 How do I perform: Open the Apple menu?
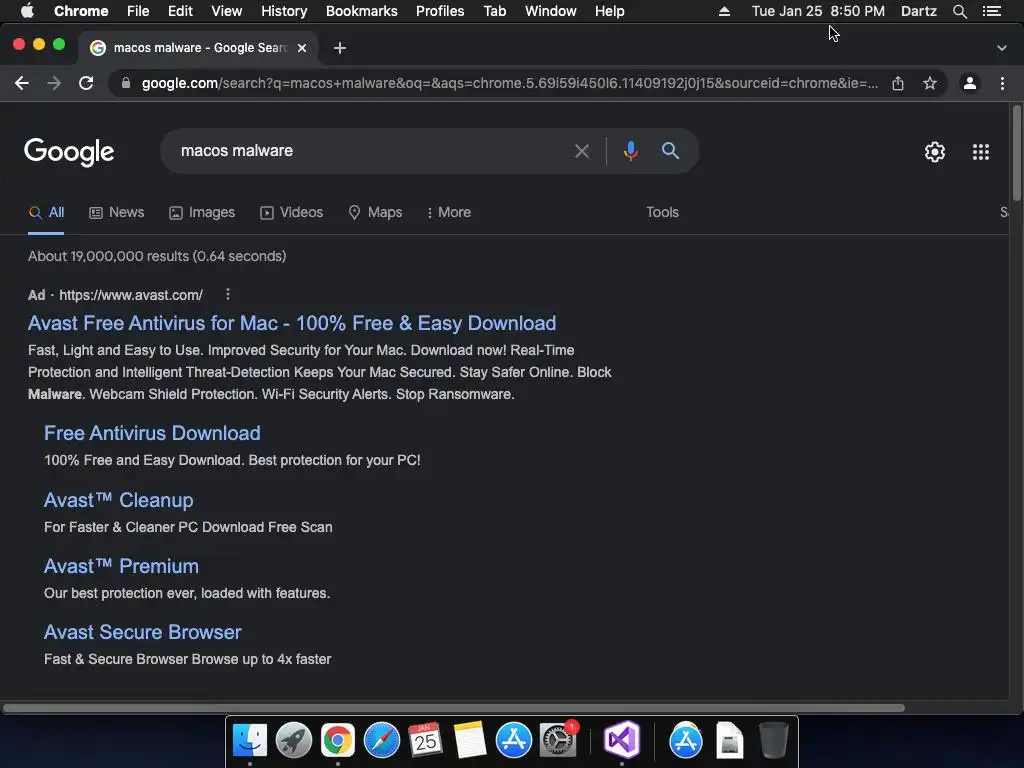click(x=27, y=11)
